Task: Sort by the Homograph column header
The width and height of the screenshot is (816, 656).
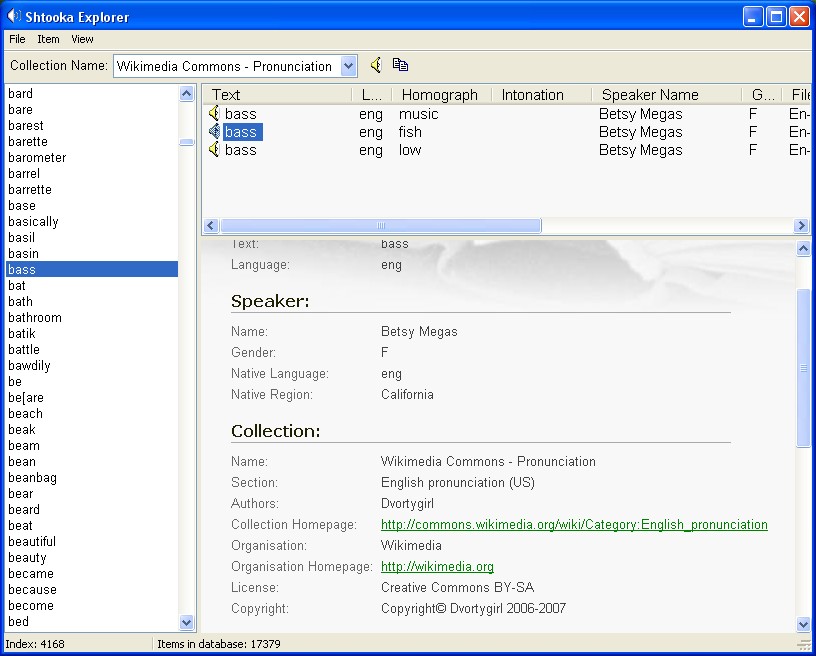Action: coord(441,95)
